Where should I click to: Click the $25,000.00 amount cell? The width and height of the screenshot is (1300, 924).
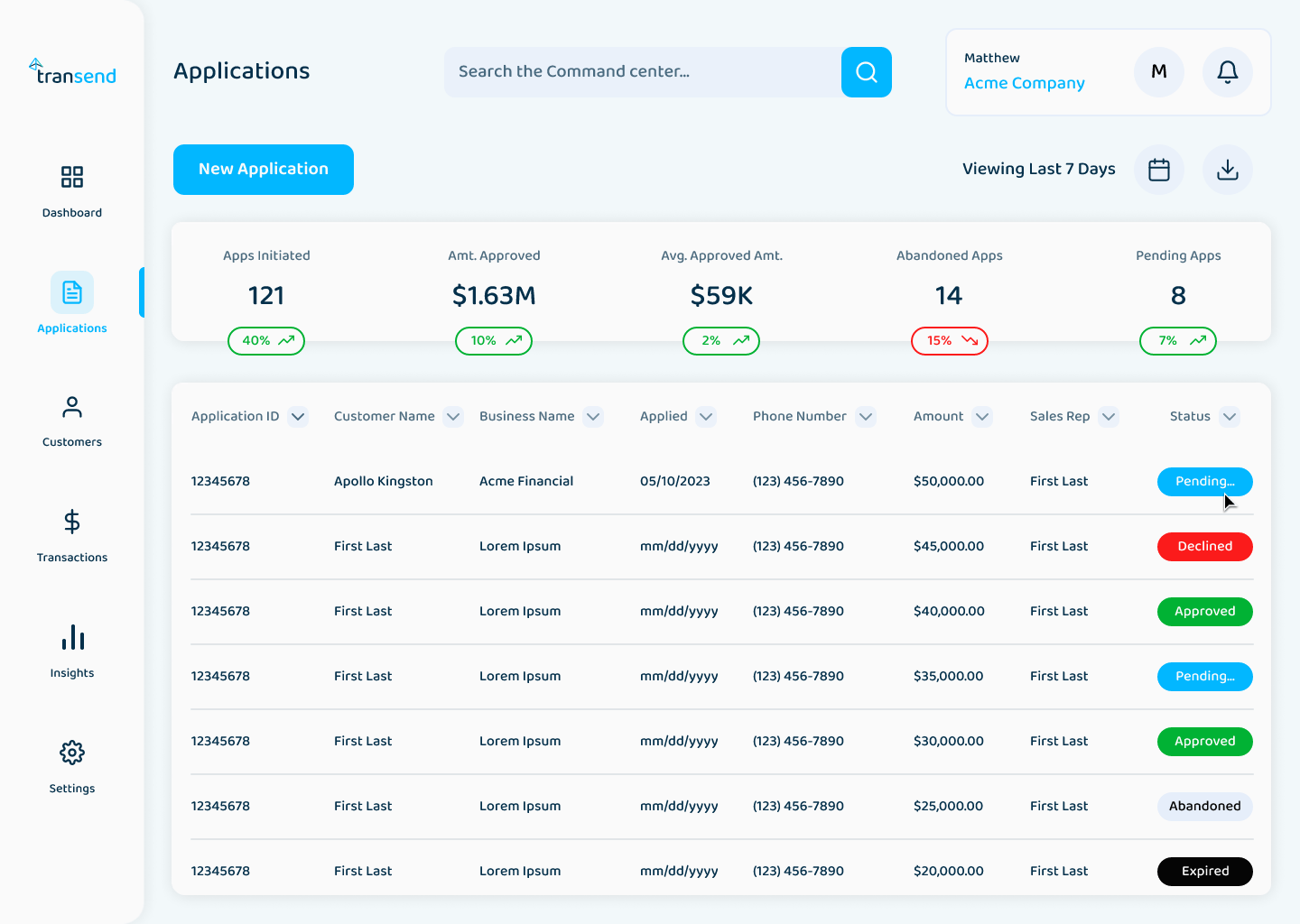[x=948, y=807]
